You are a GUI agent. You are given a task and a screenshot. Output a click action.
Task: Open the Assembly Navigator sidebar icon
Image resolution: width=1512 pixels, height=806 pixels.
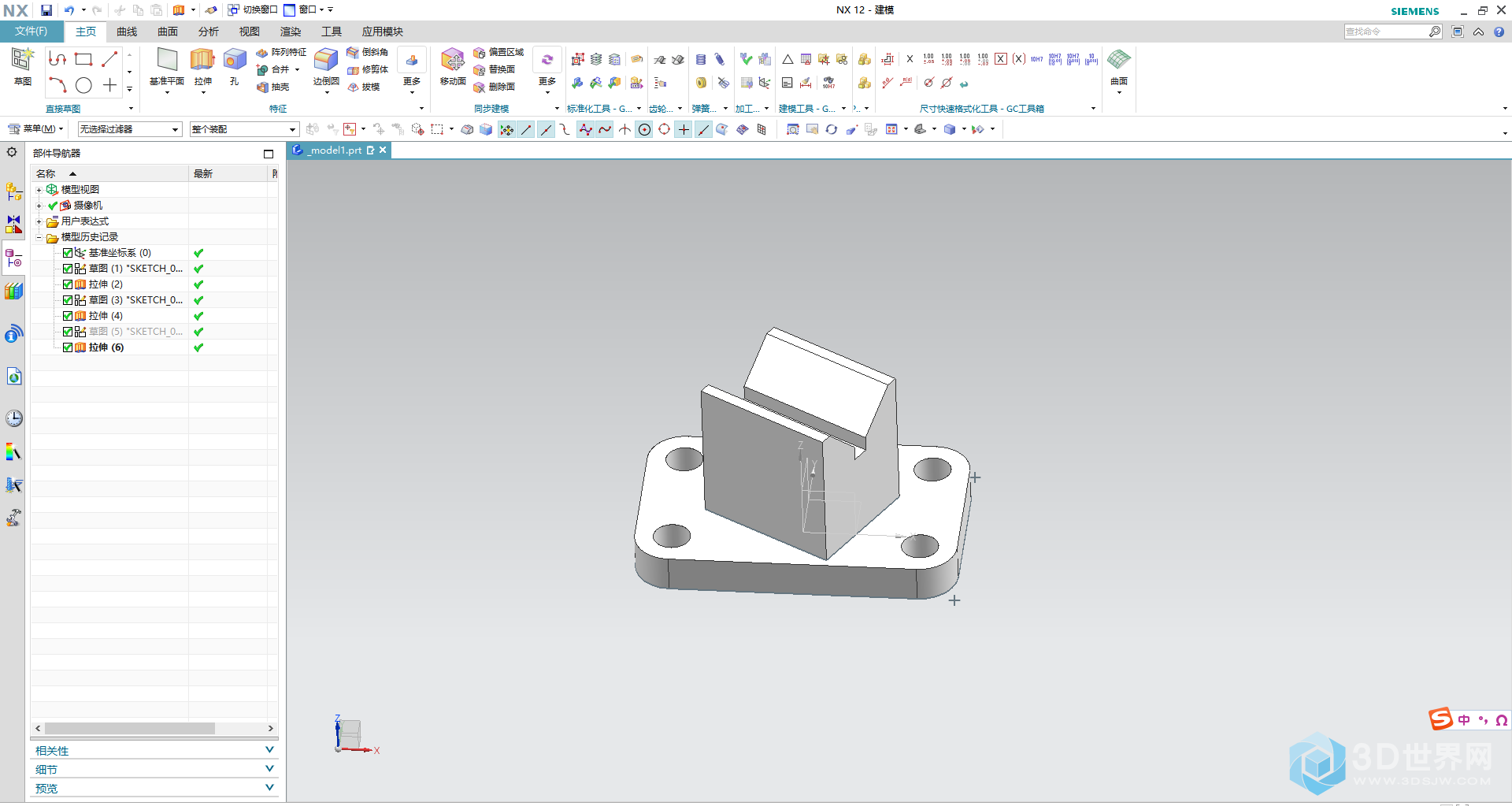pos(14,191)
